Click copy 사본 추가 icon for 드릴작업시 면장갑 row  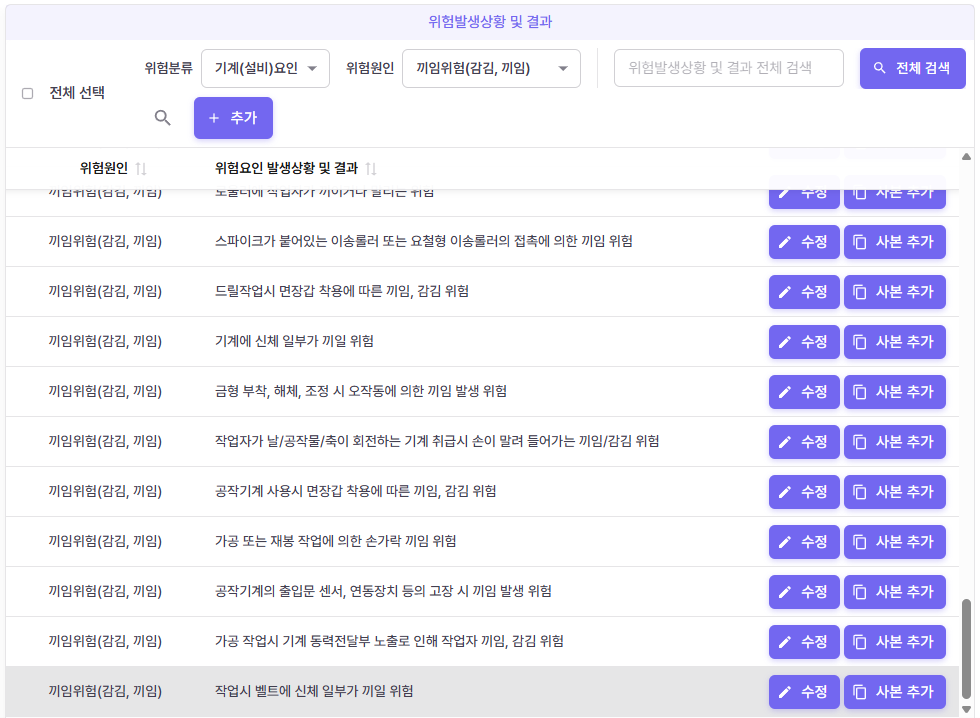click(860, 292)
